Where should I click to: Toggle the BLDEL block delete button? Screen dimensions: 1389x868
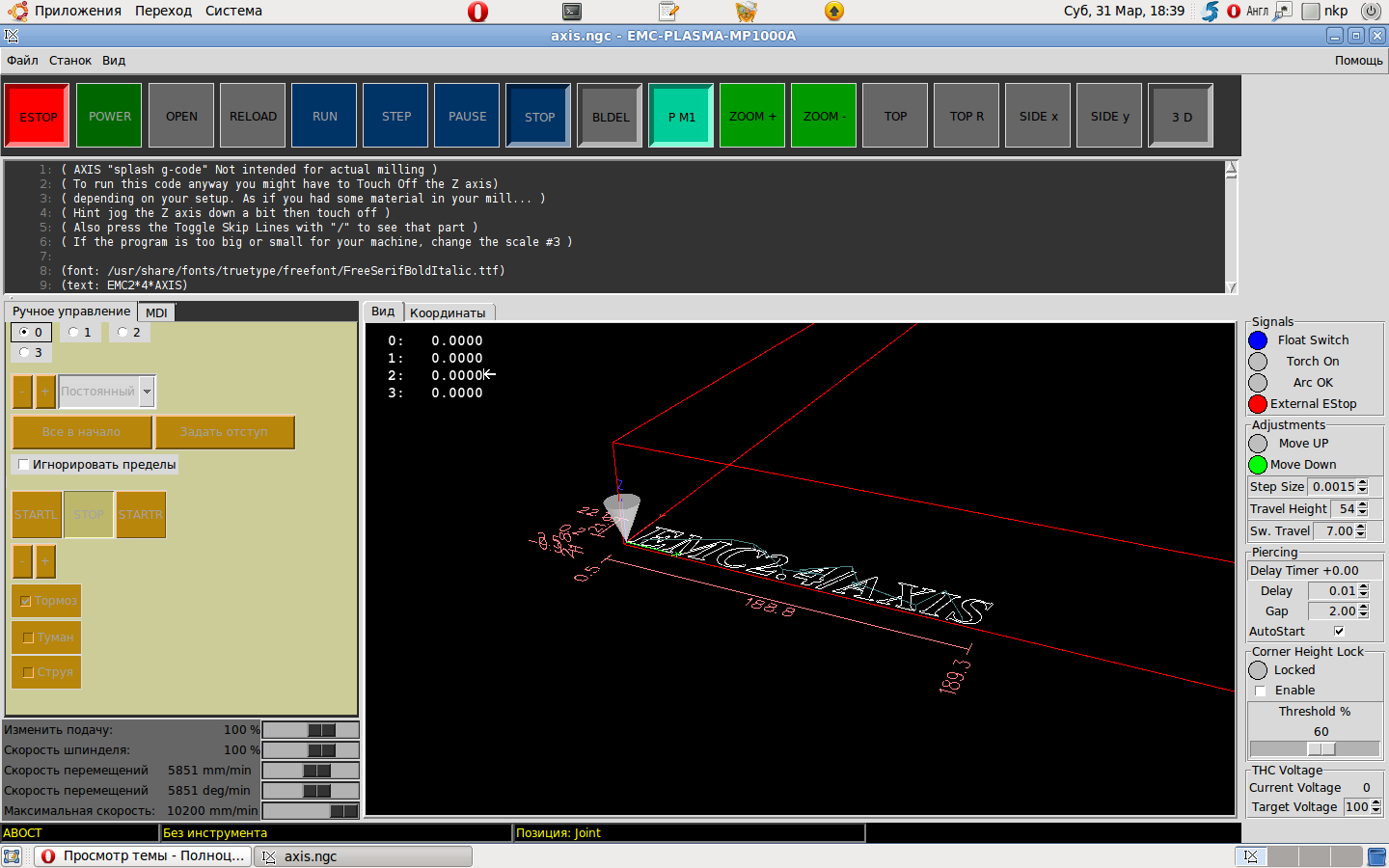coord(611,117)
